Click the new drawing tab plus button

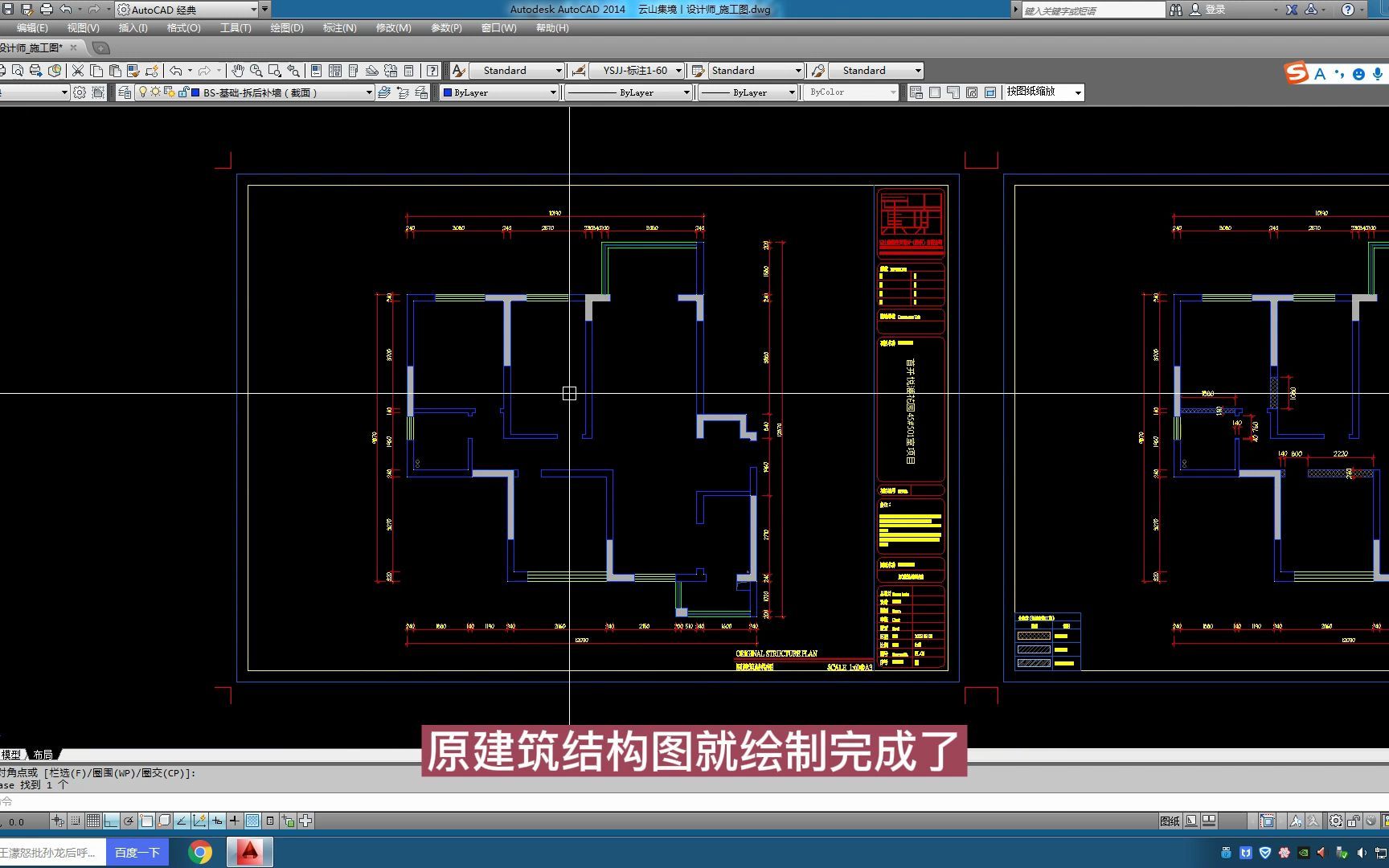click(x=101, y=48)
